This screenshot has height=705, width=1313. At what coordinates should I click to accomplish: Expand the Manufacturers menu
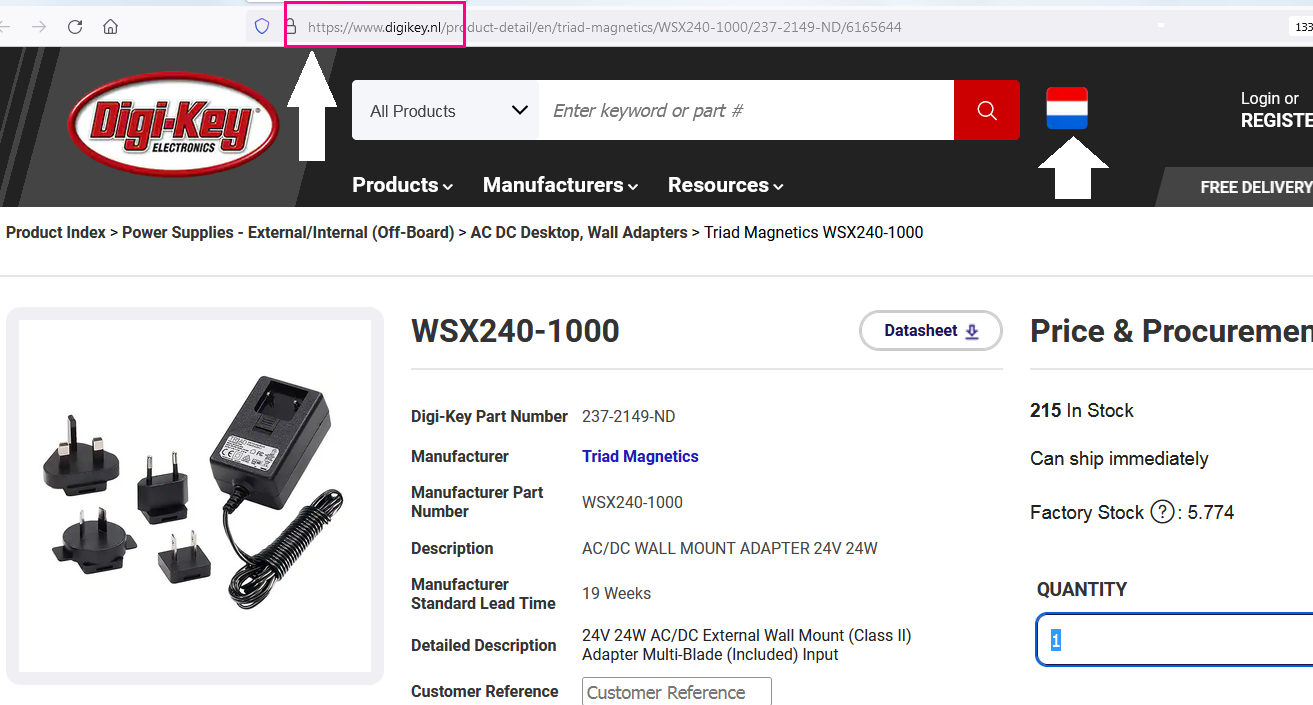561,185
